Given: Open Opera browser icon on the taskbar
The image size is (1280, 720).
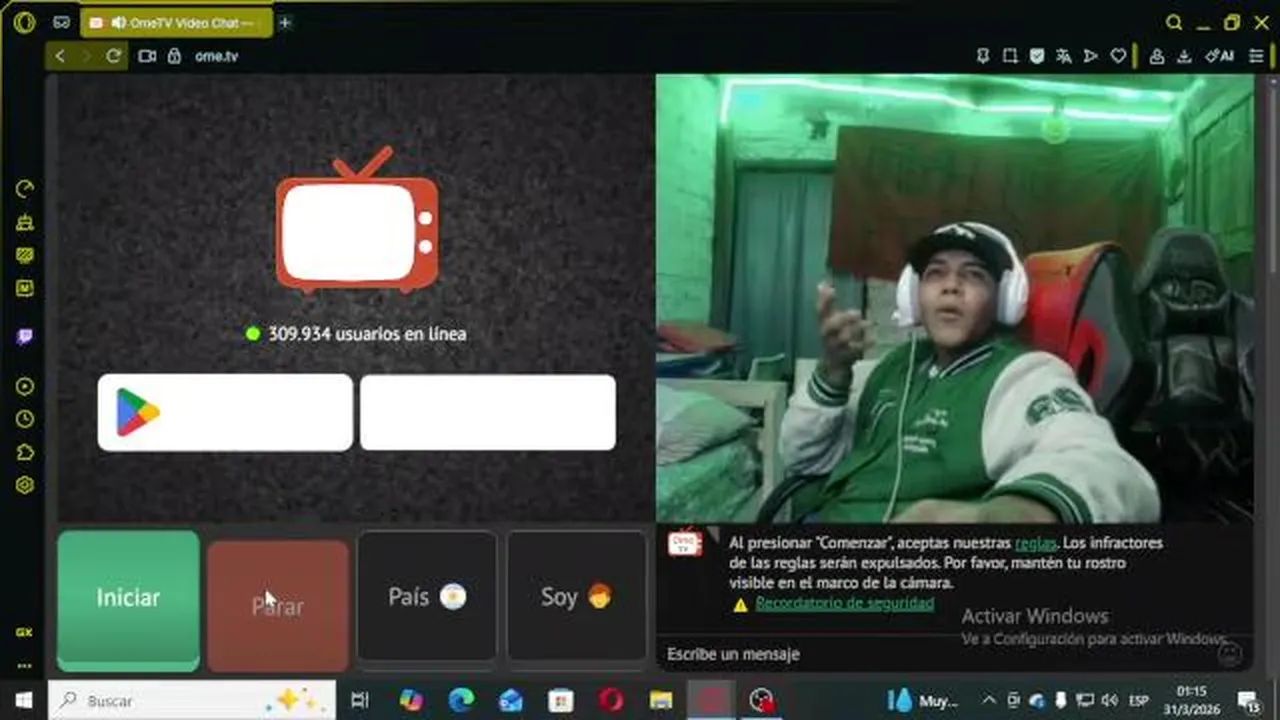Looking at the screenshot, I should tap(611, 700).
